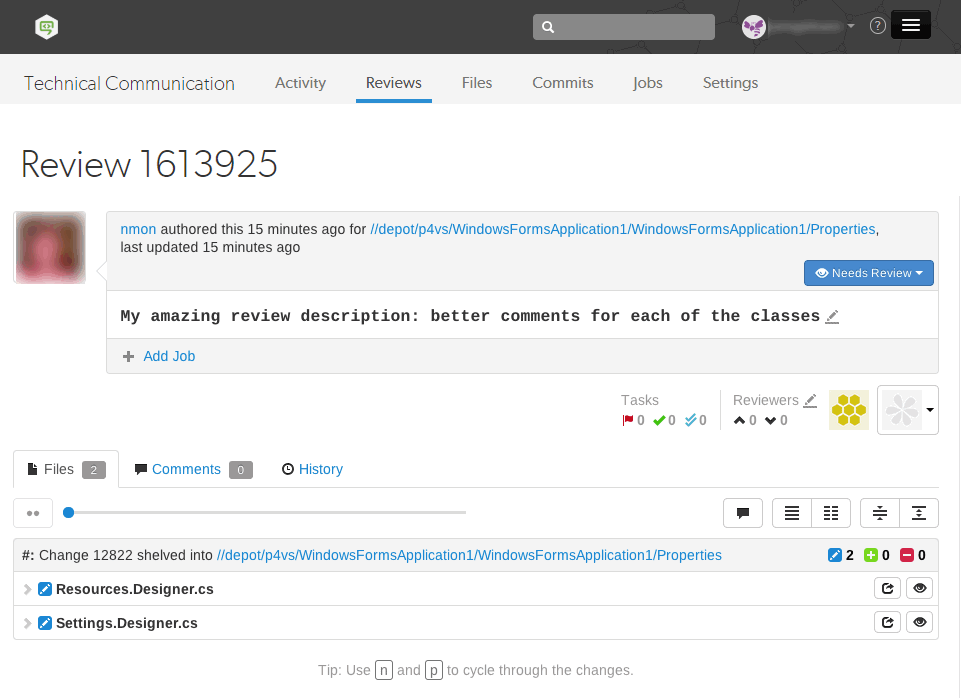The height and width of the screenshot is (698, 961).
Task: Edit review description pencil icon
Action: click(x=832, y=316)
